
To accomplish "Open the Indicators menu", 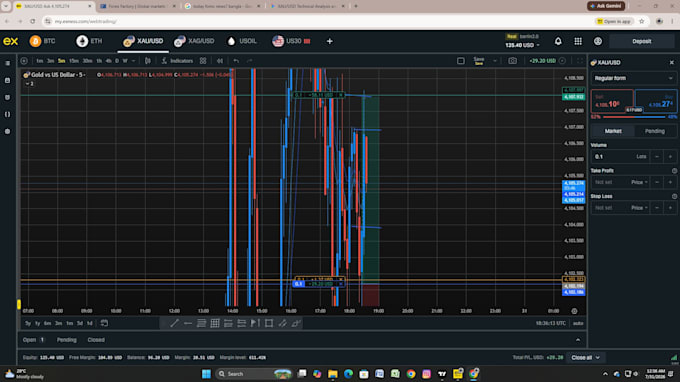I will coord(177,61).
